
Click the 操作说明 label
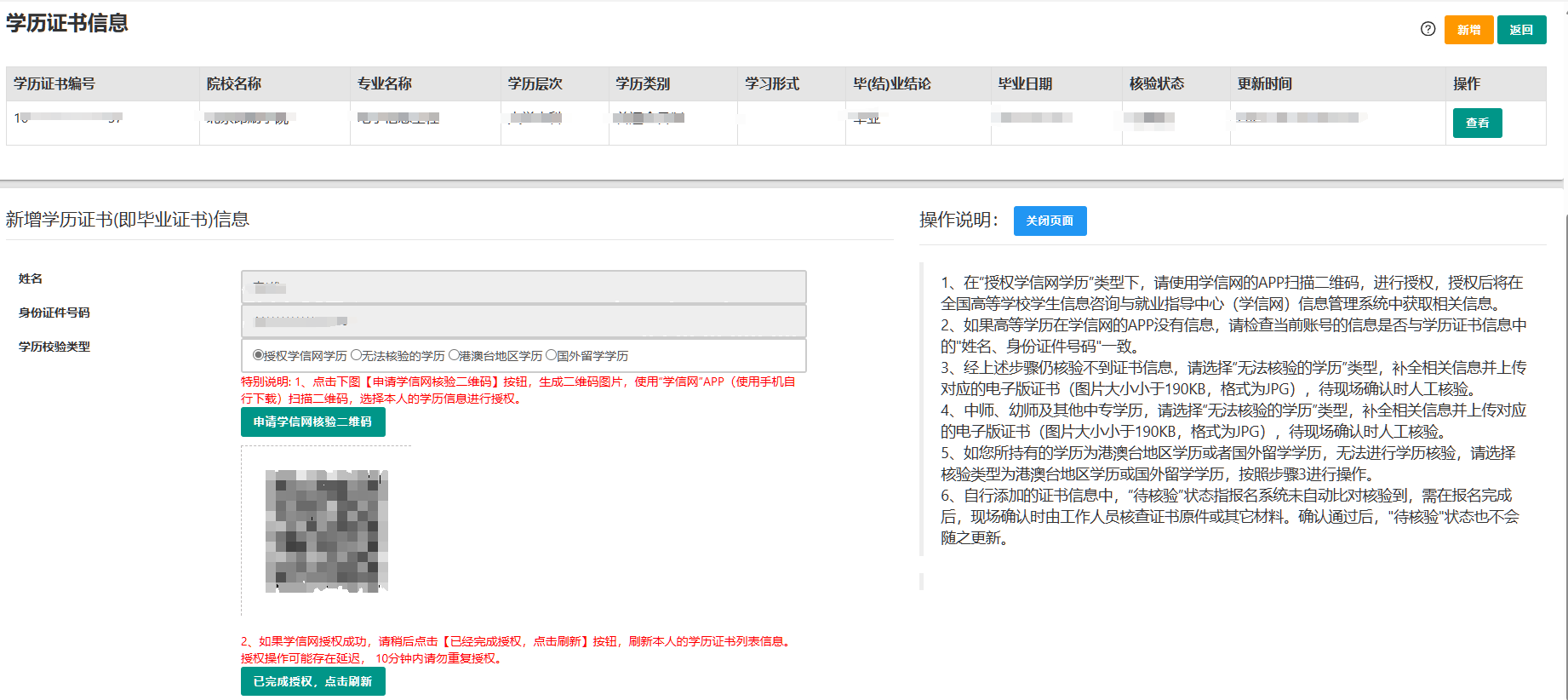tap(959, 220)
